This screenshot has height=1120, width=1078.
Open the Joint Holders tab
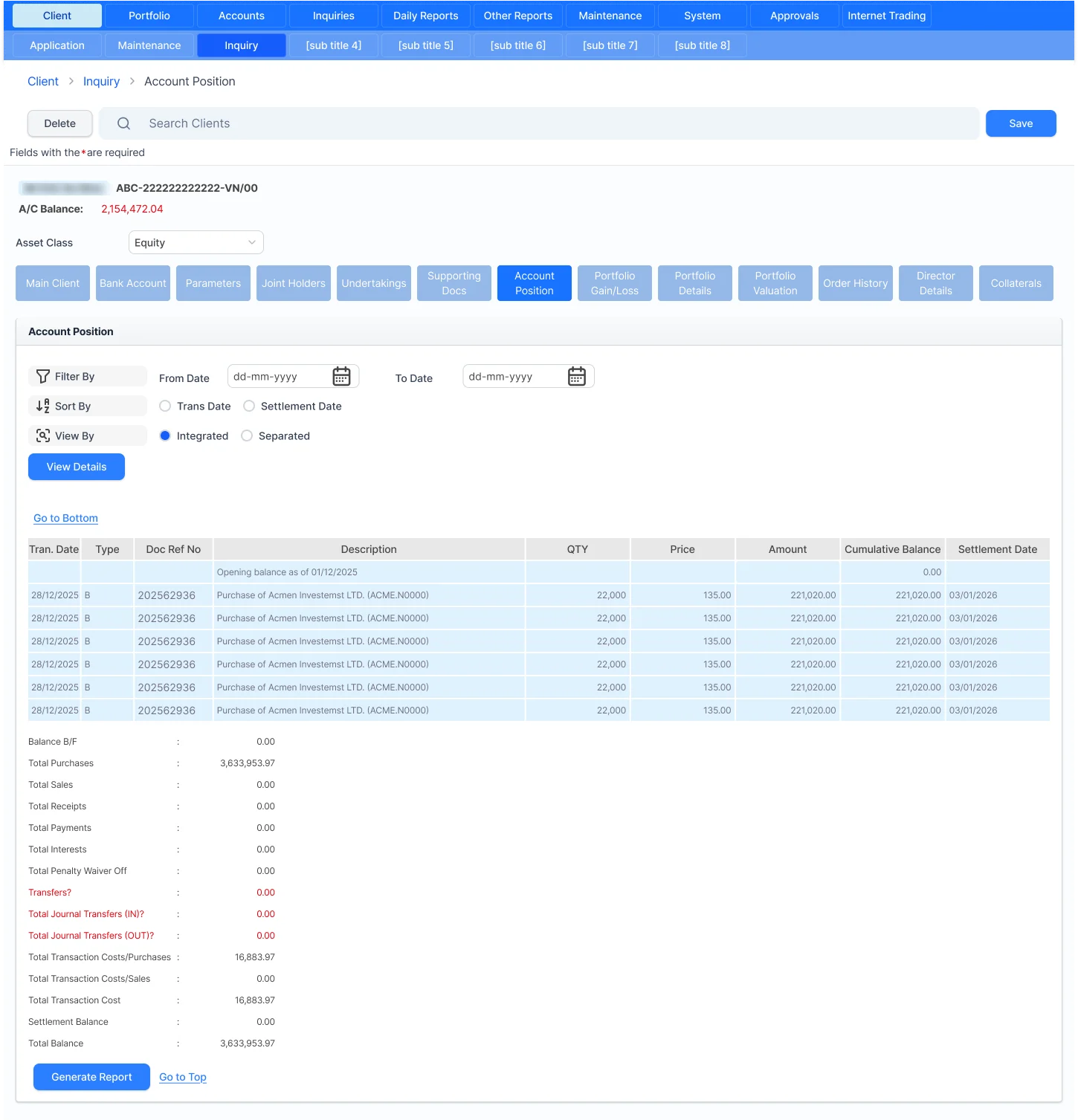[294, 283]
